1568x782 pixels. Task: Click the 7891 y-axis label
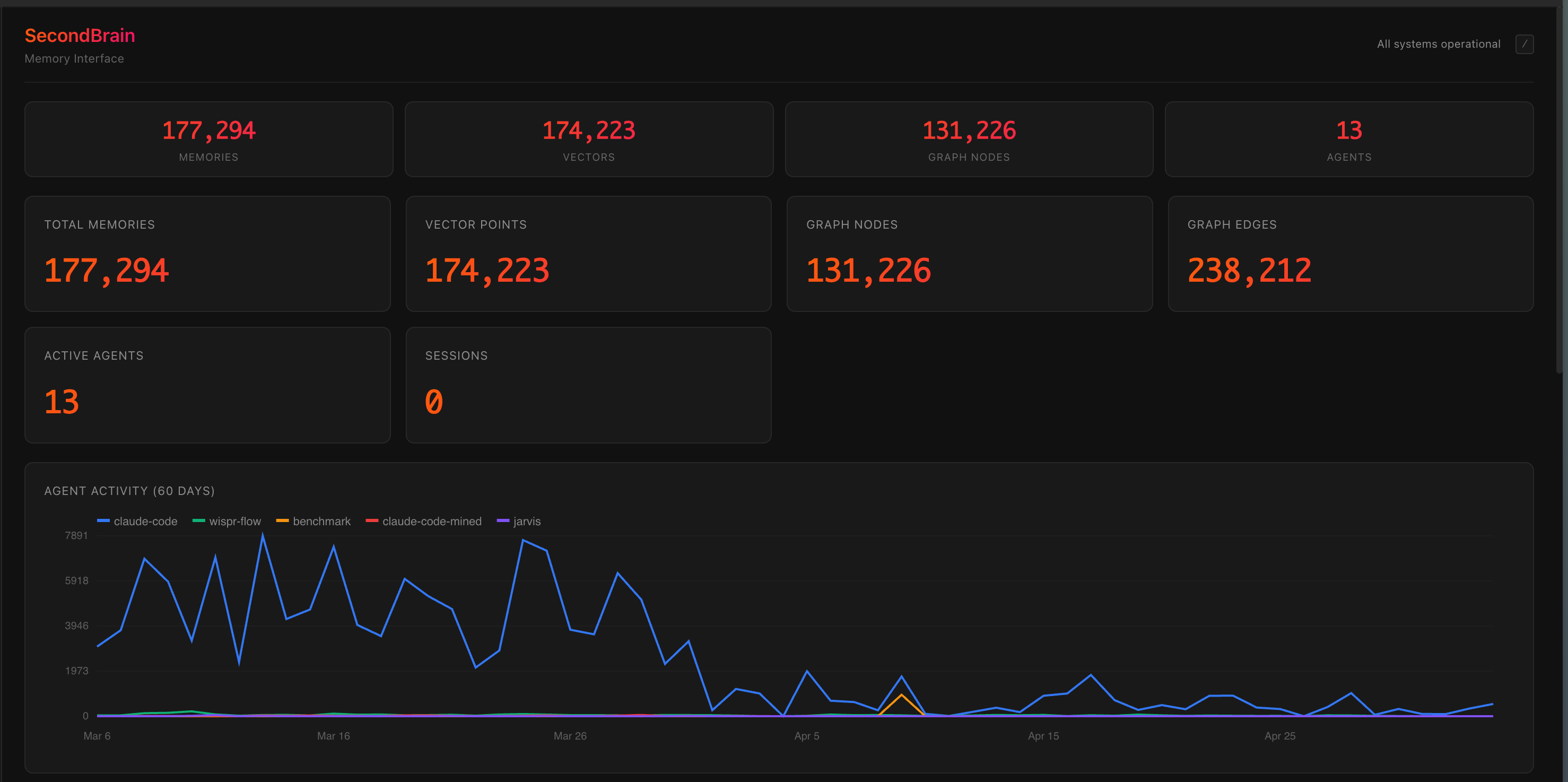tap(77, 535)
